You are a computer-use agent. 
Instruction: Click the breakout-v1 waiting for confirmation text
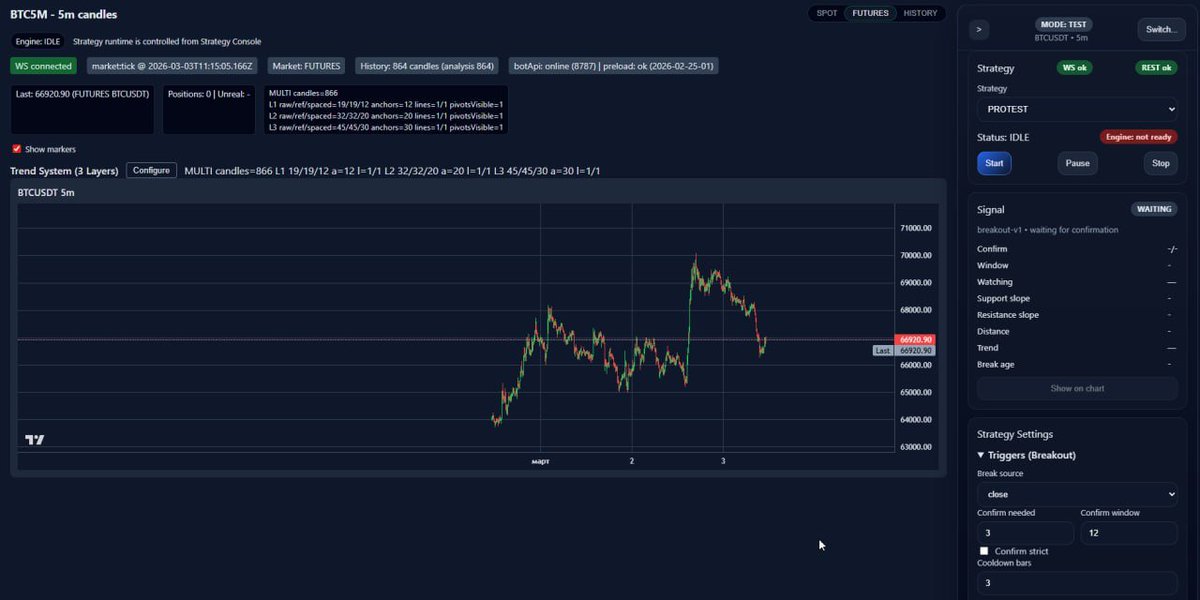[x=1047, y=230]
